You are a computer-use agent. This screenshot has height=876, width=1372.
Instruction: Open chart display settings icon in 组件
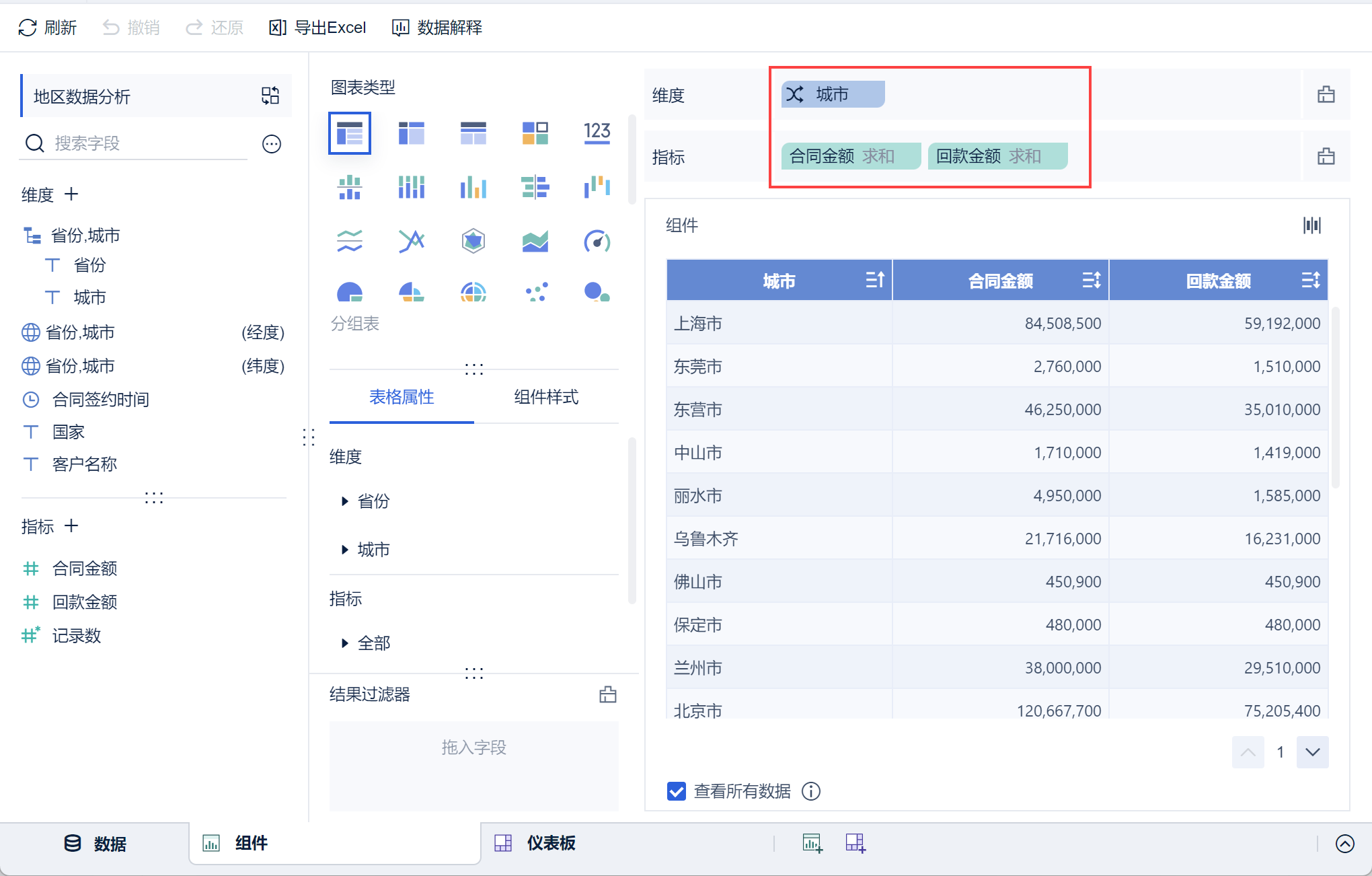point(1311,225)
